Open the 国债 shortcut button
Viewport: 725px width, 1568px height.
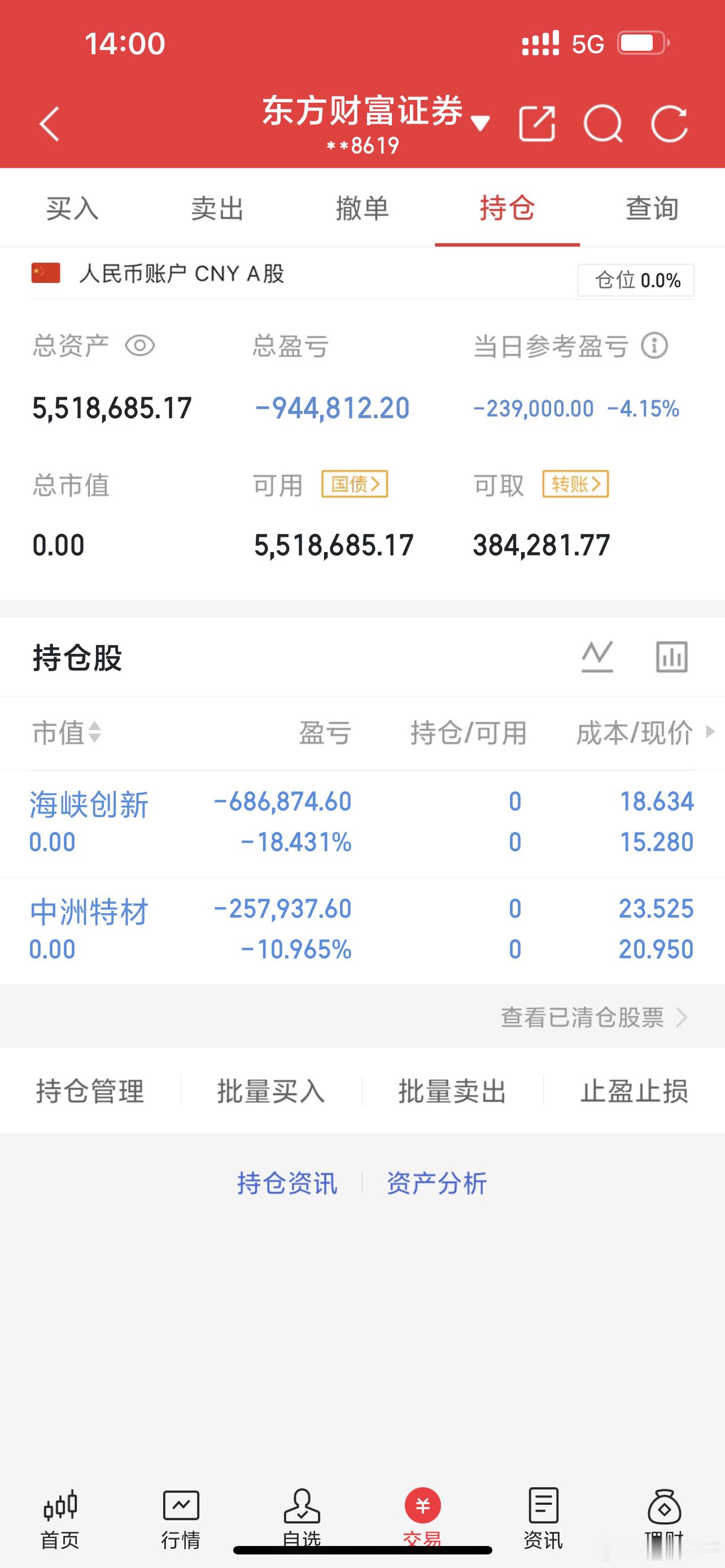tap(355, 484)
